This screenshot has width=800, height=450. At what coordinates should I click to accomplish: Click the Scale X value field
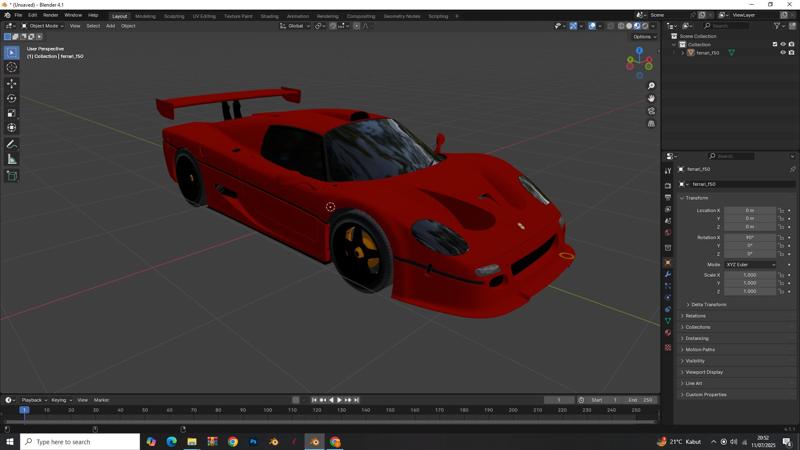pos(750,275)
